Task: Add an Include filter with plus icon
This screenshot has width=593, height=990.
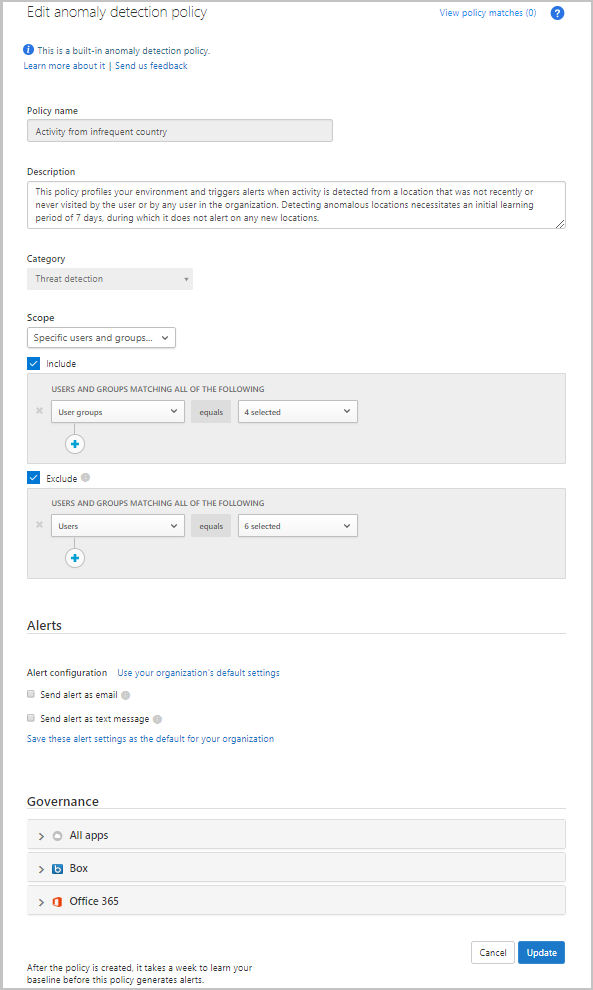Action: [75, 444]
